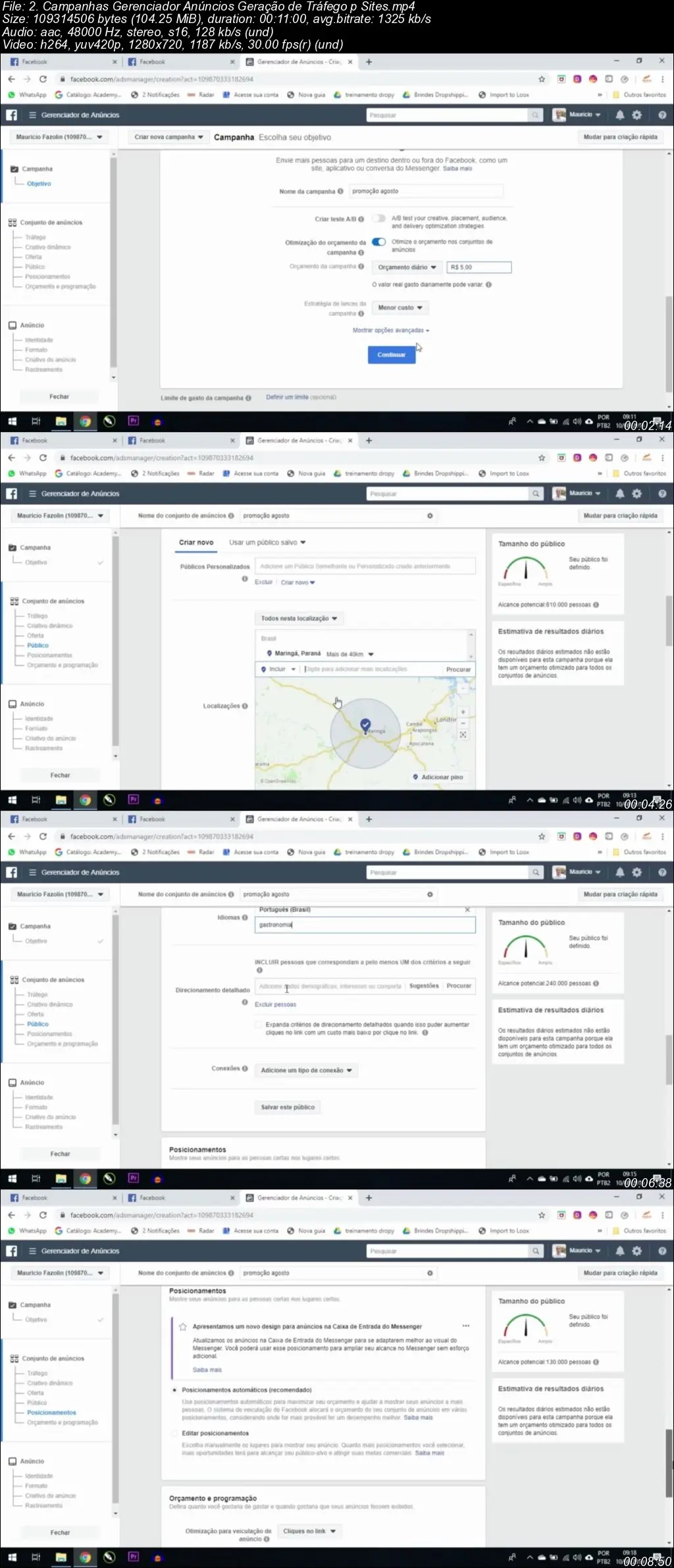Click the Facebook logo icon in the 00:02:14 frame

pos(12,115)
